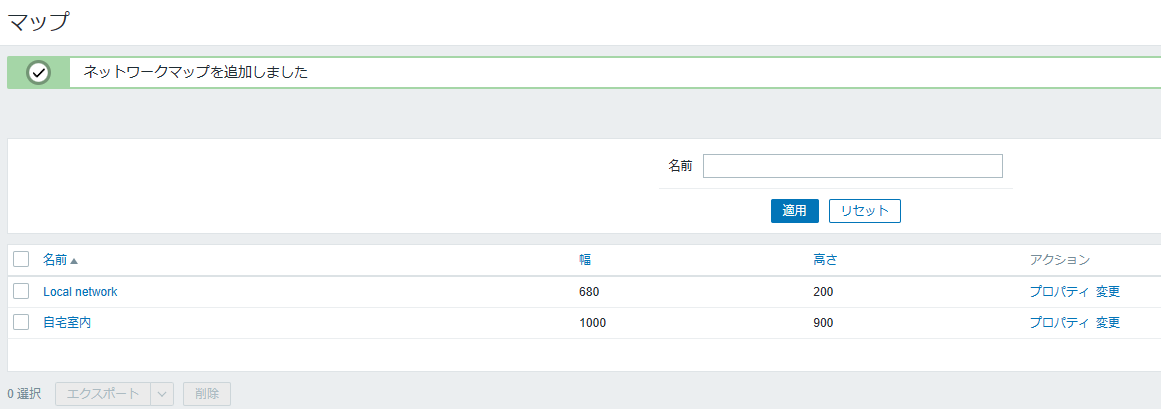Click the sort arrow beside 名前 header
Screen dimensions: 1161x409
pyautogui.click(x=74, y=261)
